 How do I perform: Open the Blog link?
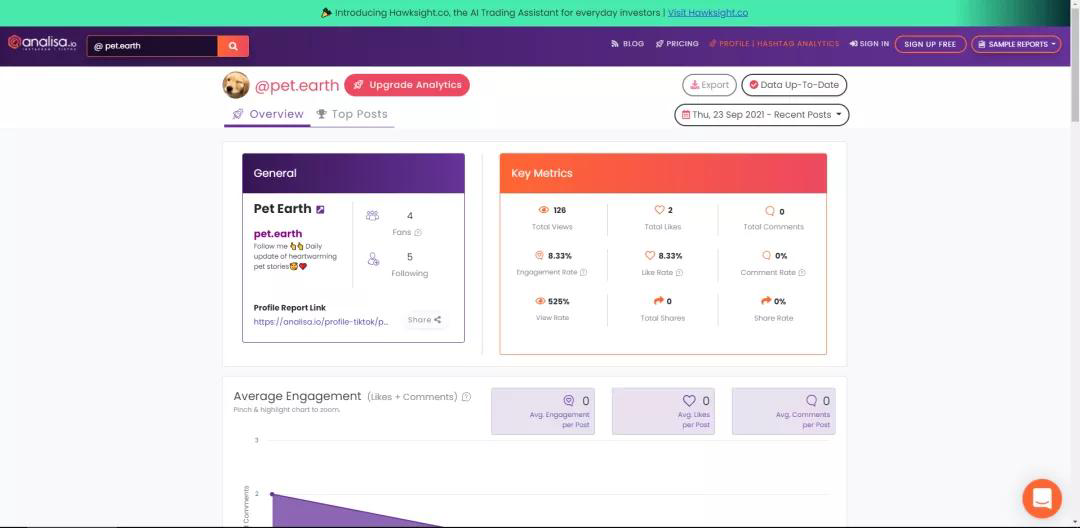coord(627,44)
